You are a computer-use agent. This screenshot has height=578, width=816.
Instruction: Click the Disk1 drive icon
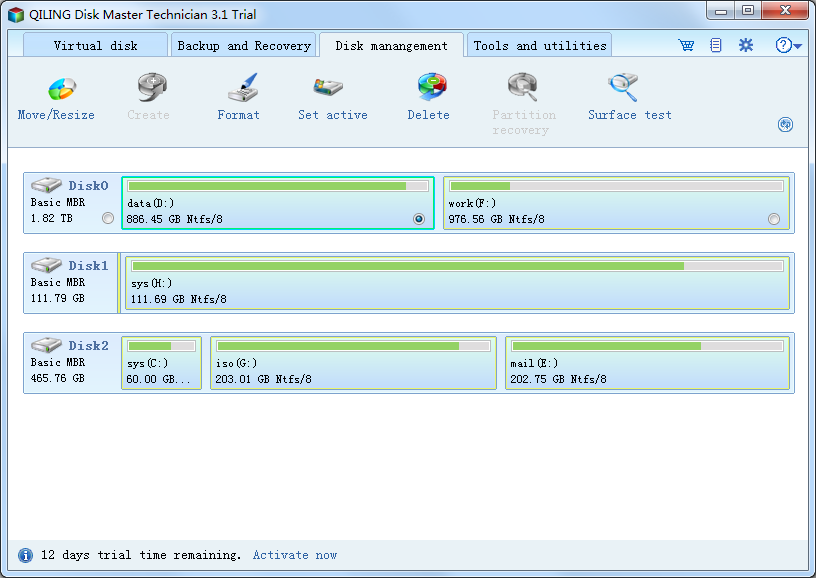[x=46, y=265]
